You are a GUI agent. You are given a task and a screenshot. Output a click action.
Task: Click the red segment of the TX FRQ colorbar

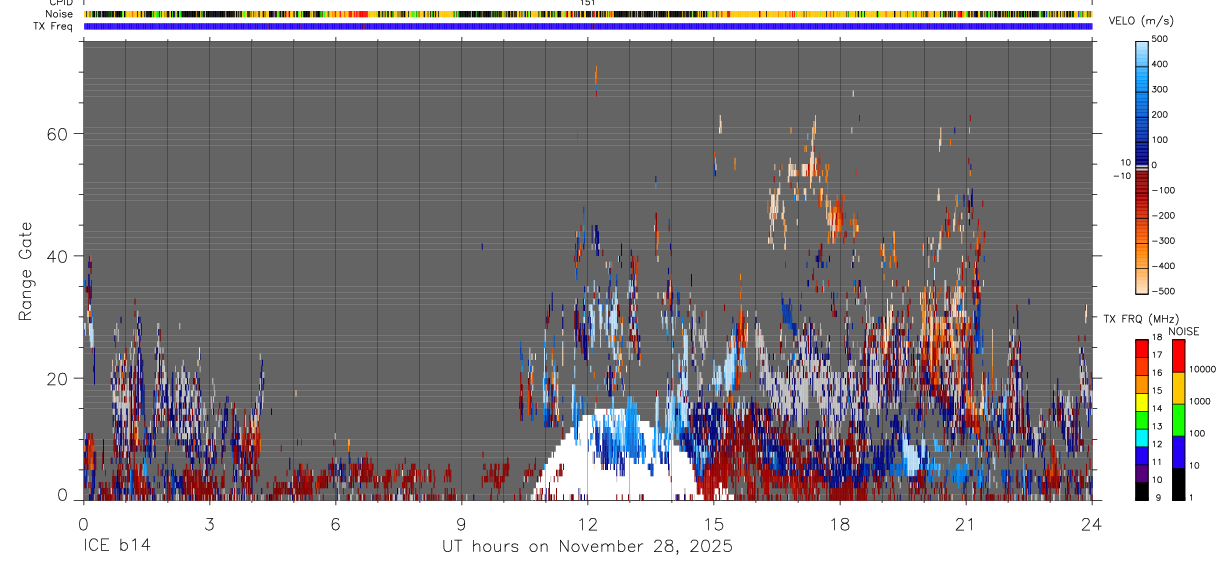1142,346
